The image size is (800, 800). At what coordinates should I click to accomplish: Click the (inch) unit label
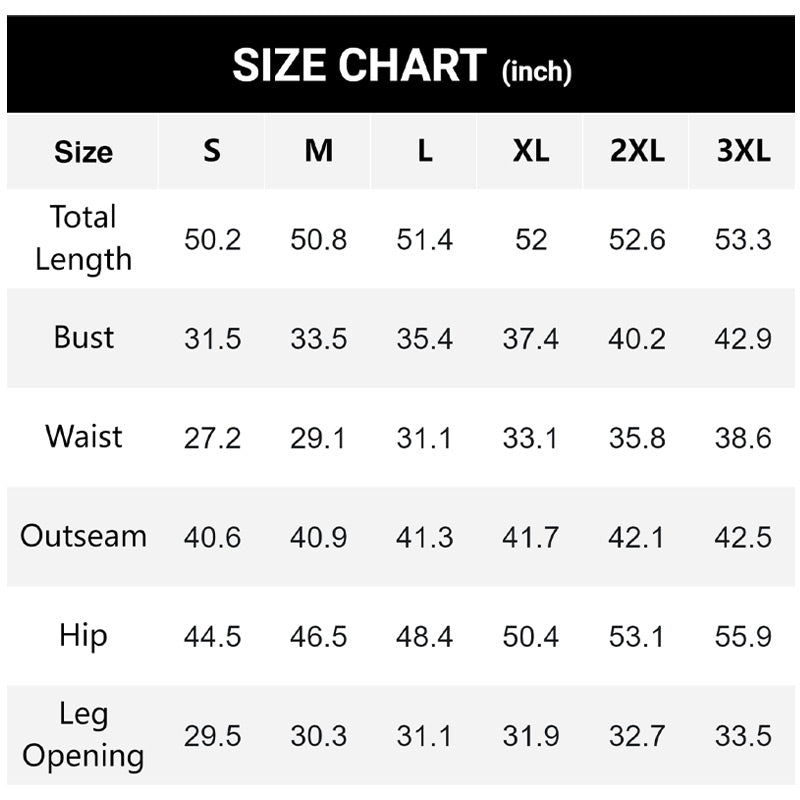pos(536,72)
